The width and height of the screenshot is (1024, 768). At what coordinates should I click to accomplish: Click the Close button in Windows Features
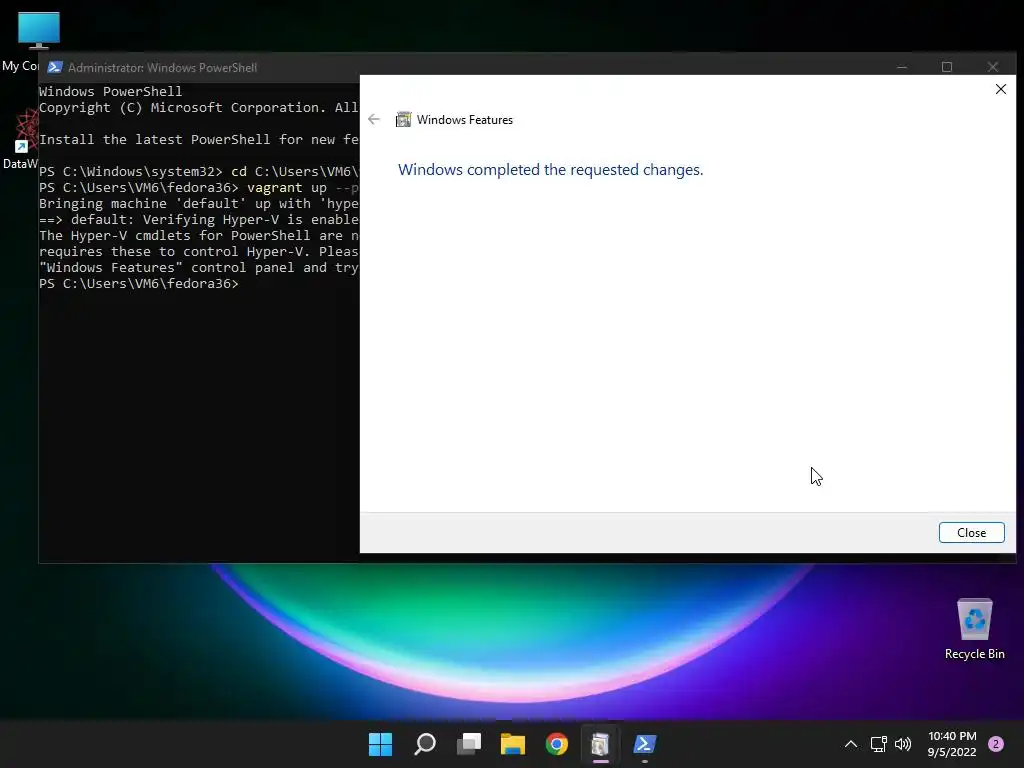click(971, 532)
